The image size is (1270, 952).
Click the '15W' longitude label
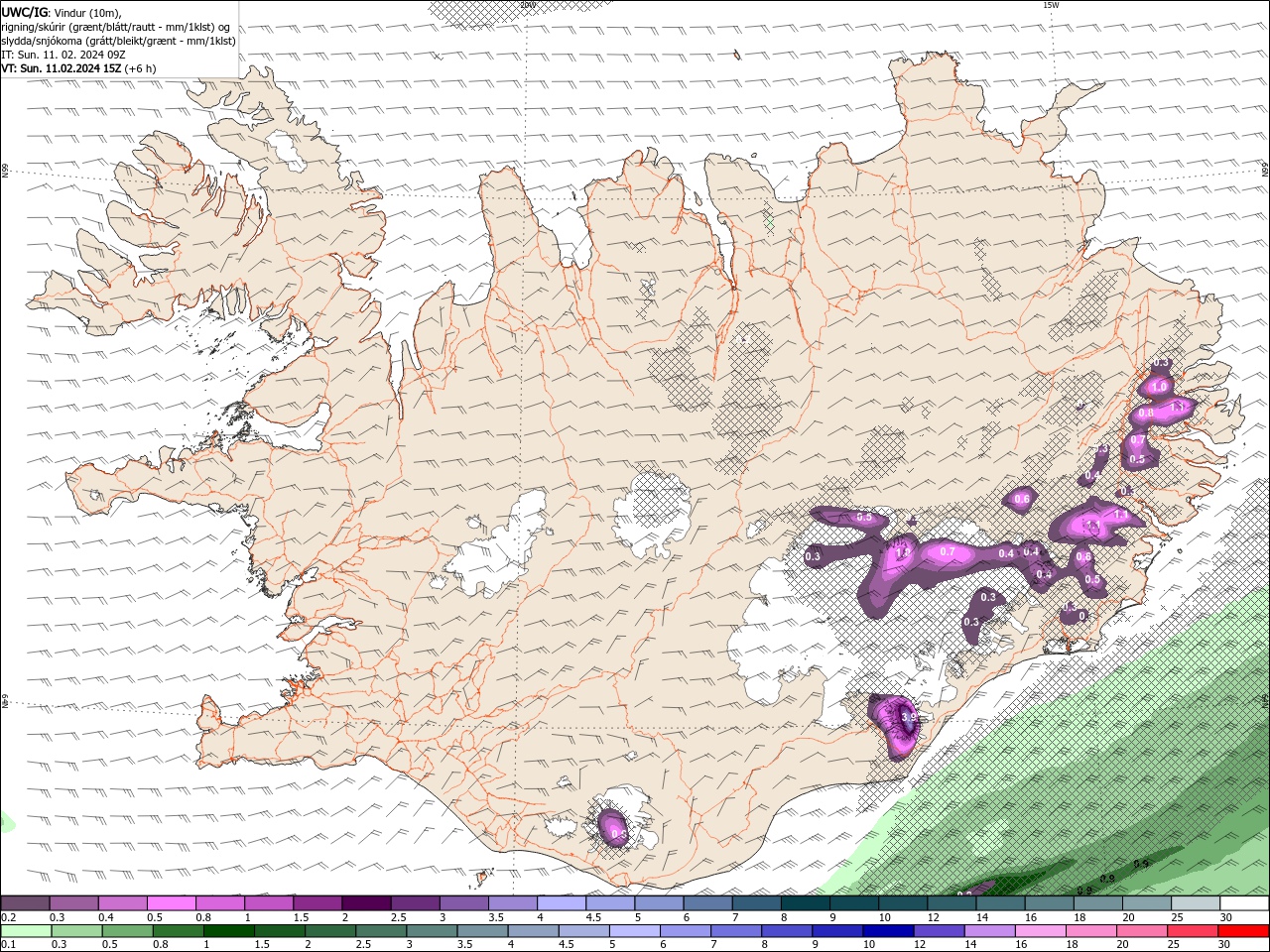coord(1050,5)
